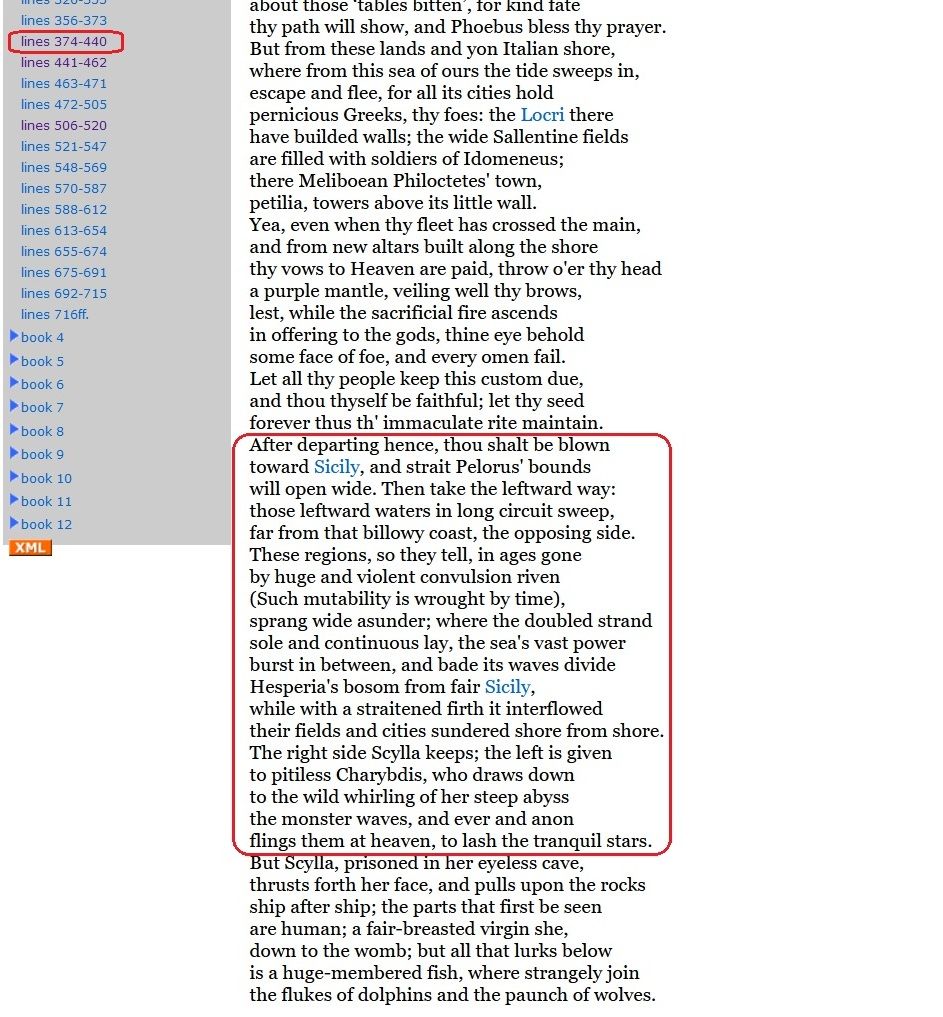Click the line 'petilia, towers above its little wall.'
The width and height of the screenshot is (943, 1017).
coord(393,203)
